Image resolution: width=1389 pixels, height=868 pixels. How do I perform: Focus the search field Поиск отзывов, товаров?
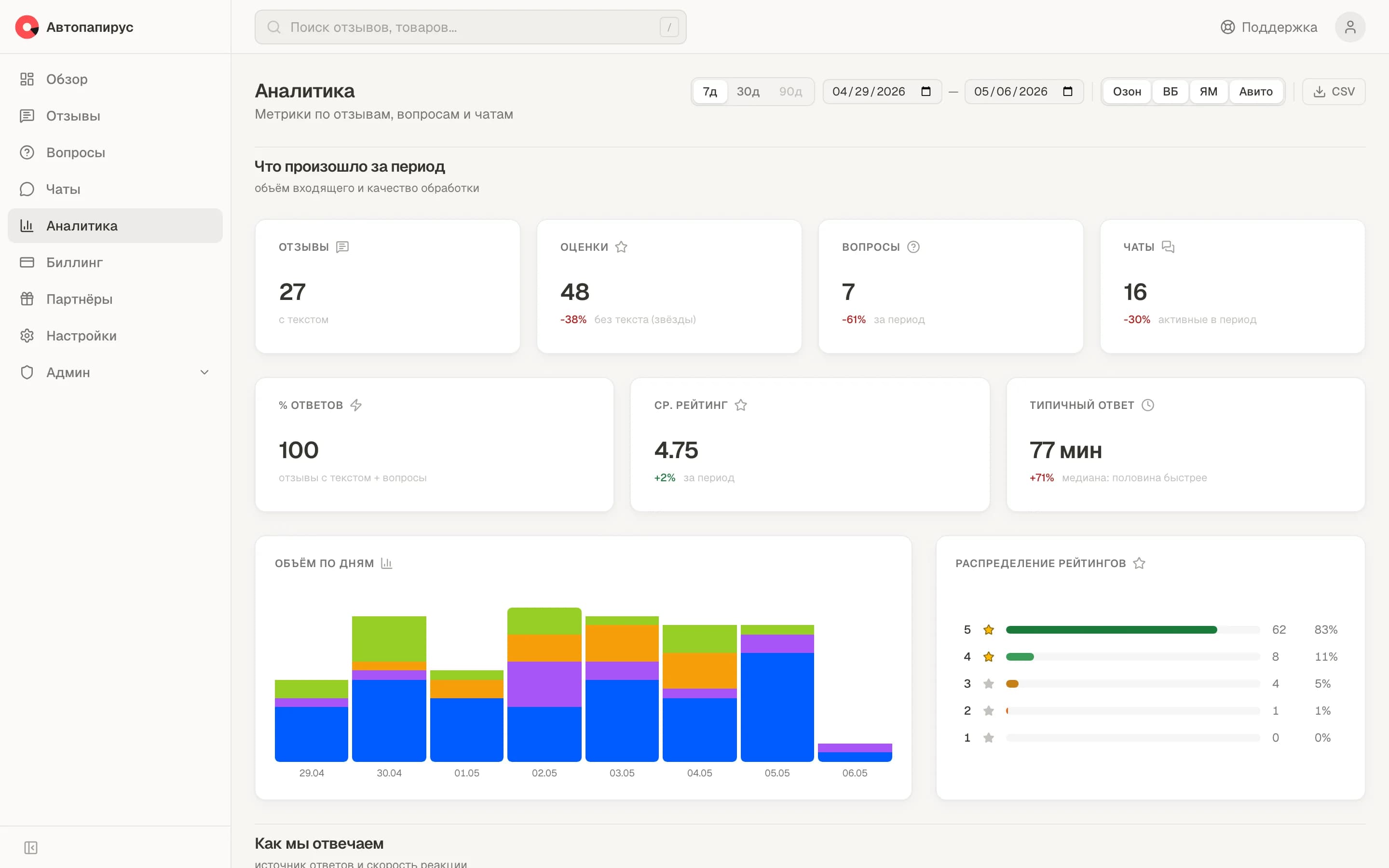470,27
